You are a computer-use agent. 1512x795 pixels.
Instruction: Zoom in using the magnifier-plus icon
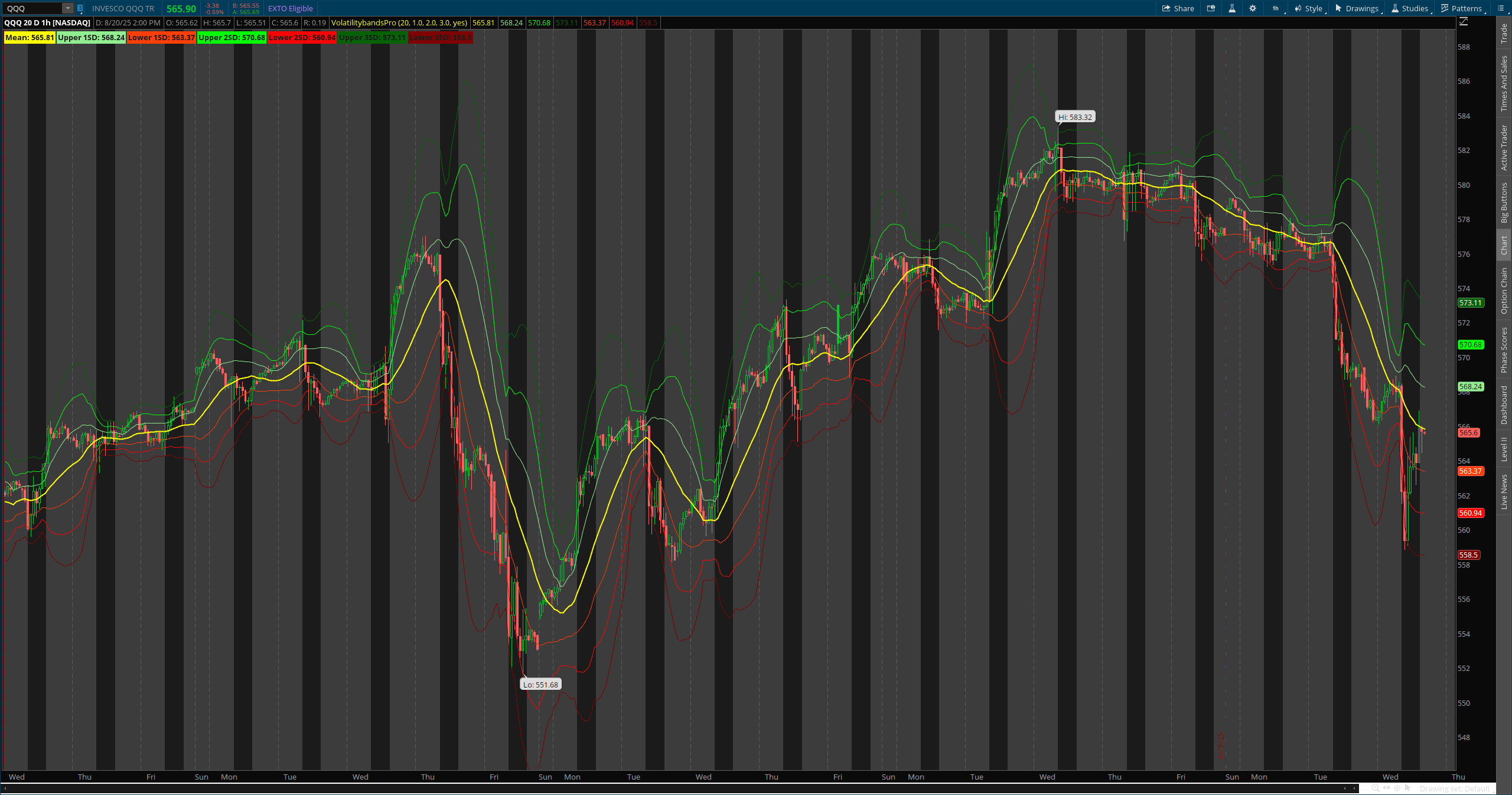[1375, 789]
